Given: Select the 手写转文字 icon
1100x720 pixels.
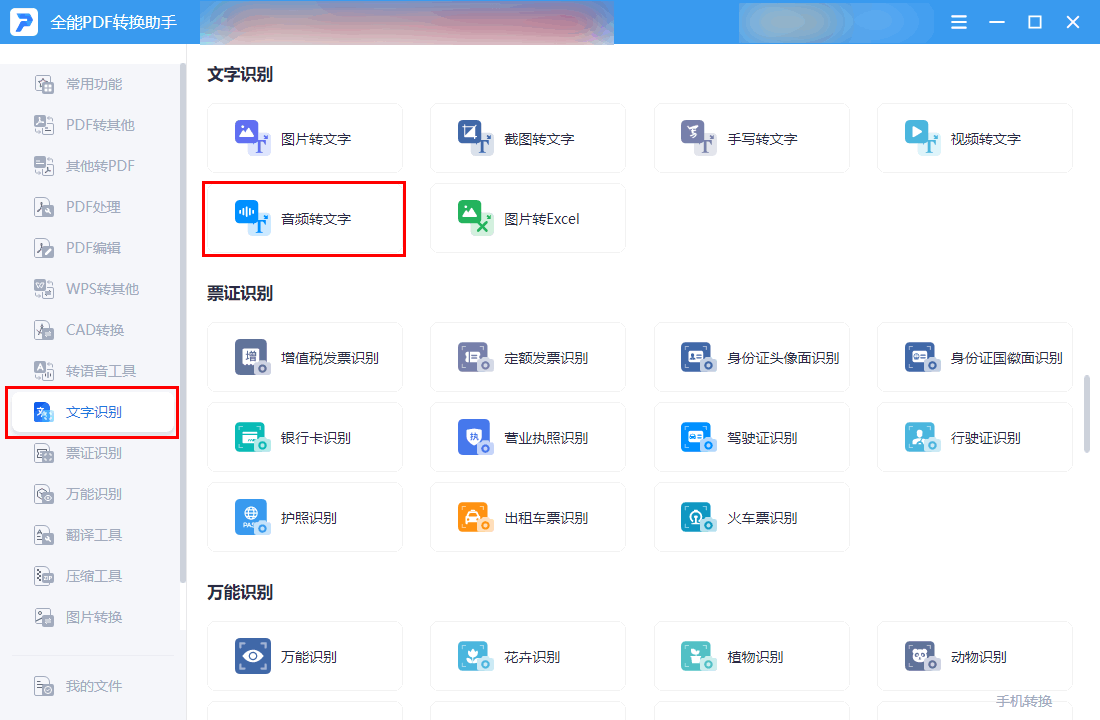Looking at the screenshot, I should pos(699,138).
